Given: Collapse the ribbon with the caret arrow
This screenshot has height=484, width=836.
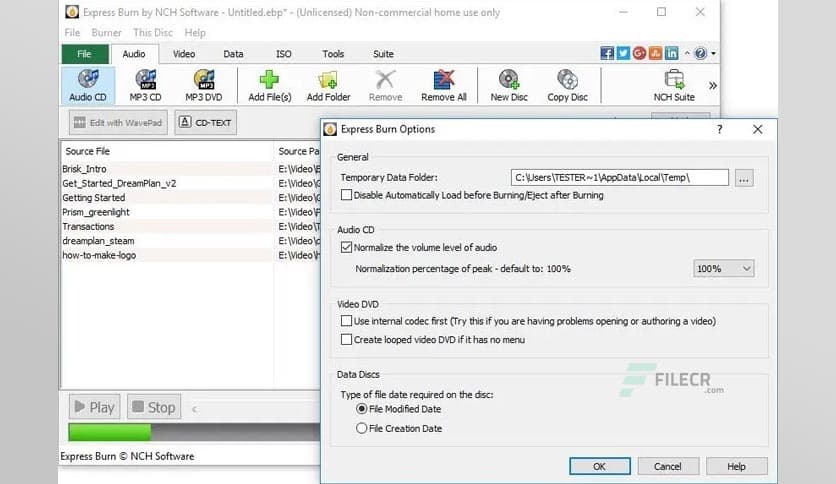Looking at the screenshot, I should (x=687, y=53).
